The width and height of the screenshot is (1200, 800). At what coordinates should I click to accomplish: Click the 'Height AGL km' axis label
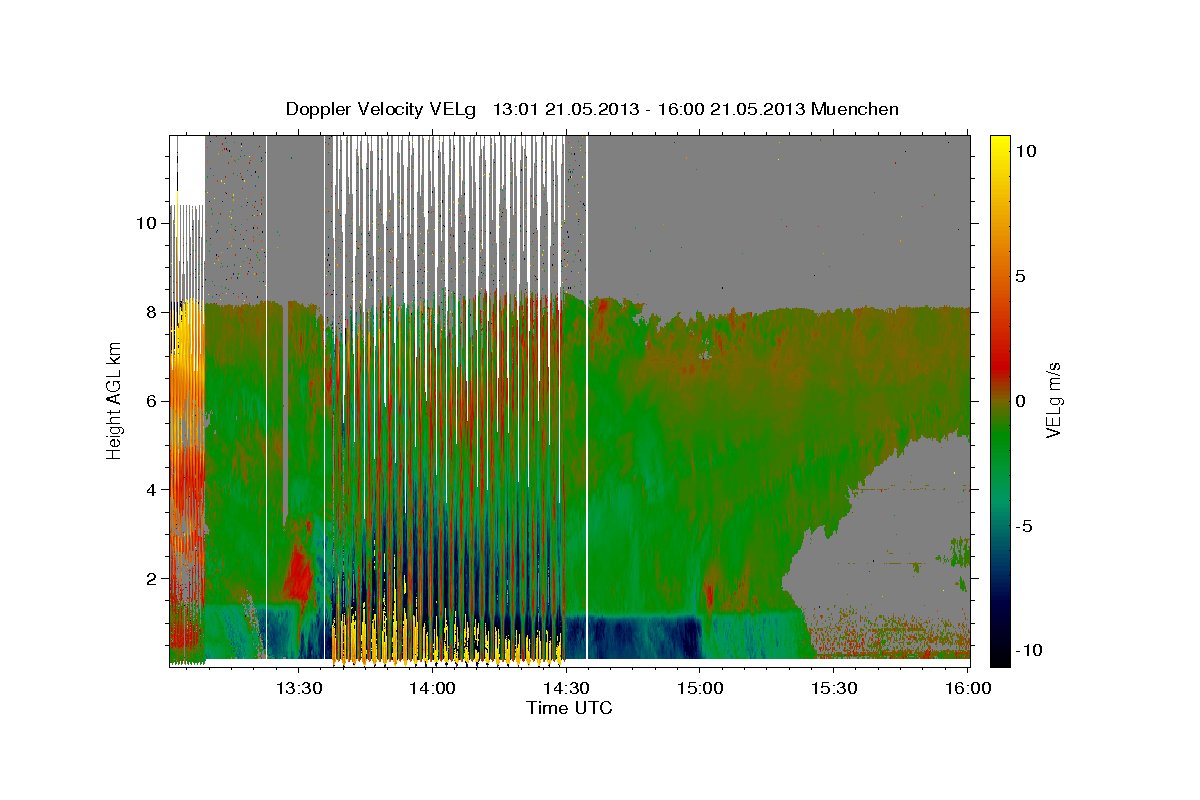tap(115, 400)
